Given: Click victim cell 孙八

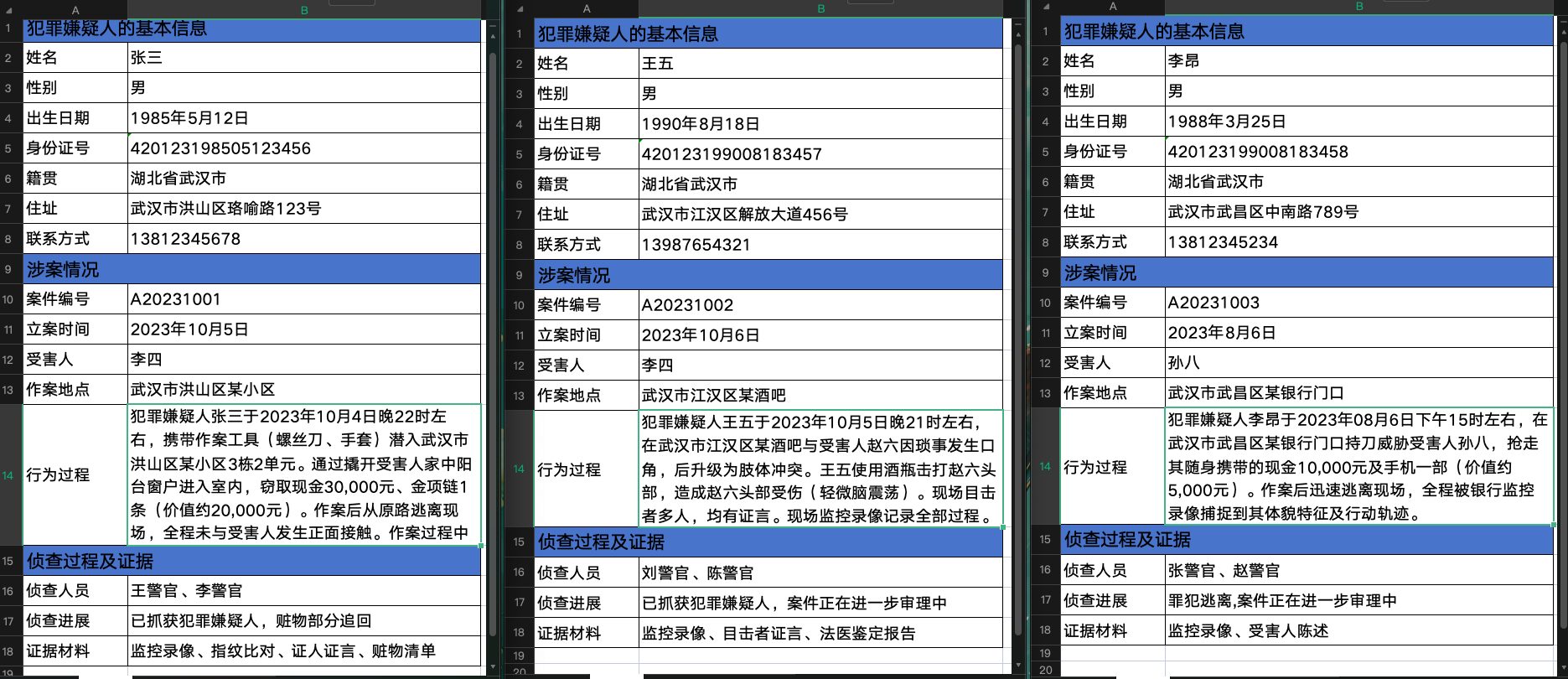Looking at the screenshot, I should [1359, 363].
